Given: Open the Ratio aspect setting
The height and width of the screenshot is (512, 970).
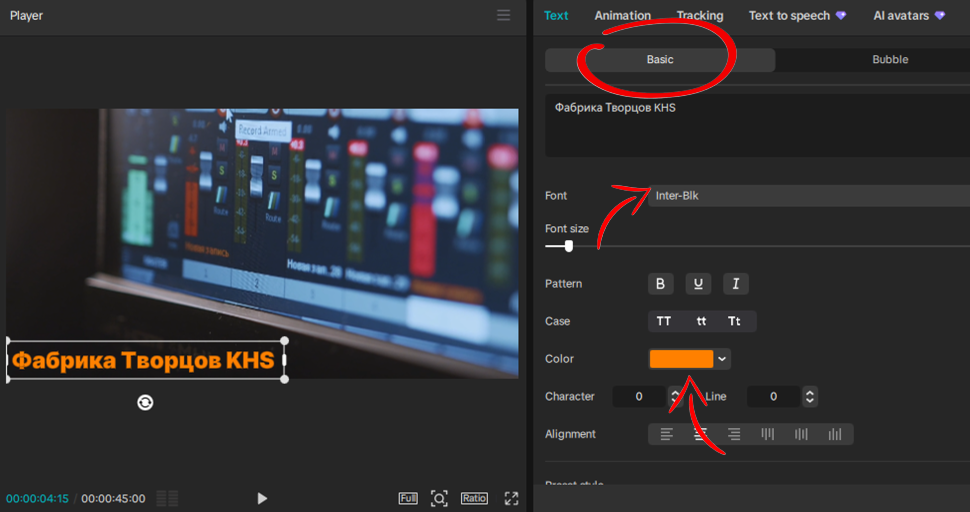Looking at the screenshot, I should (x=474, y=498).
